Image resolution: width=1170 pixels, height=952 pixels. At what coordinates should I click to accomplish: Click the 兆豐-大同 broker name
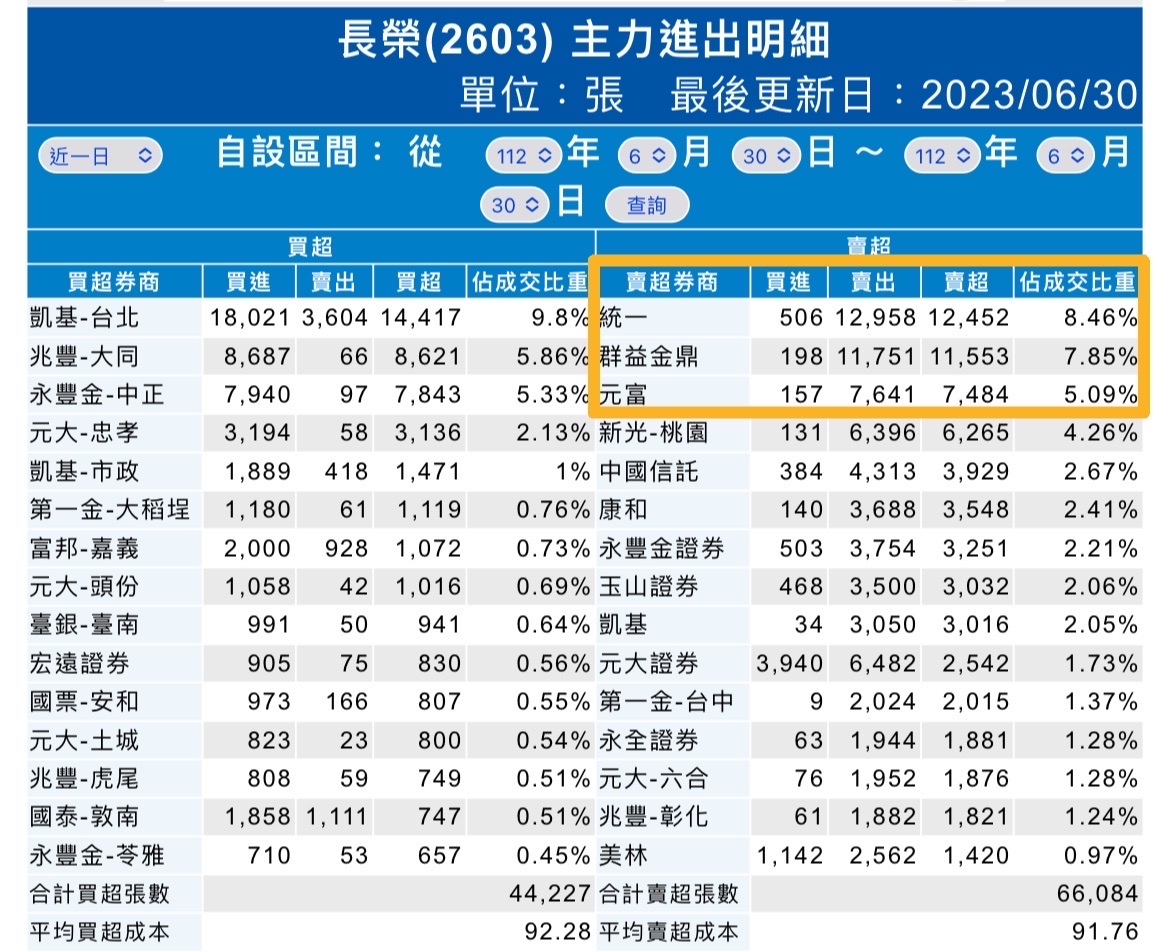click(x=84, y=357)
